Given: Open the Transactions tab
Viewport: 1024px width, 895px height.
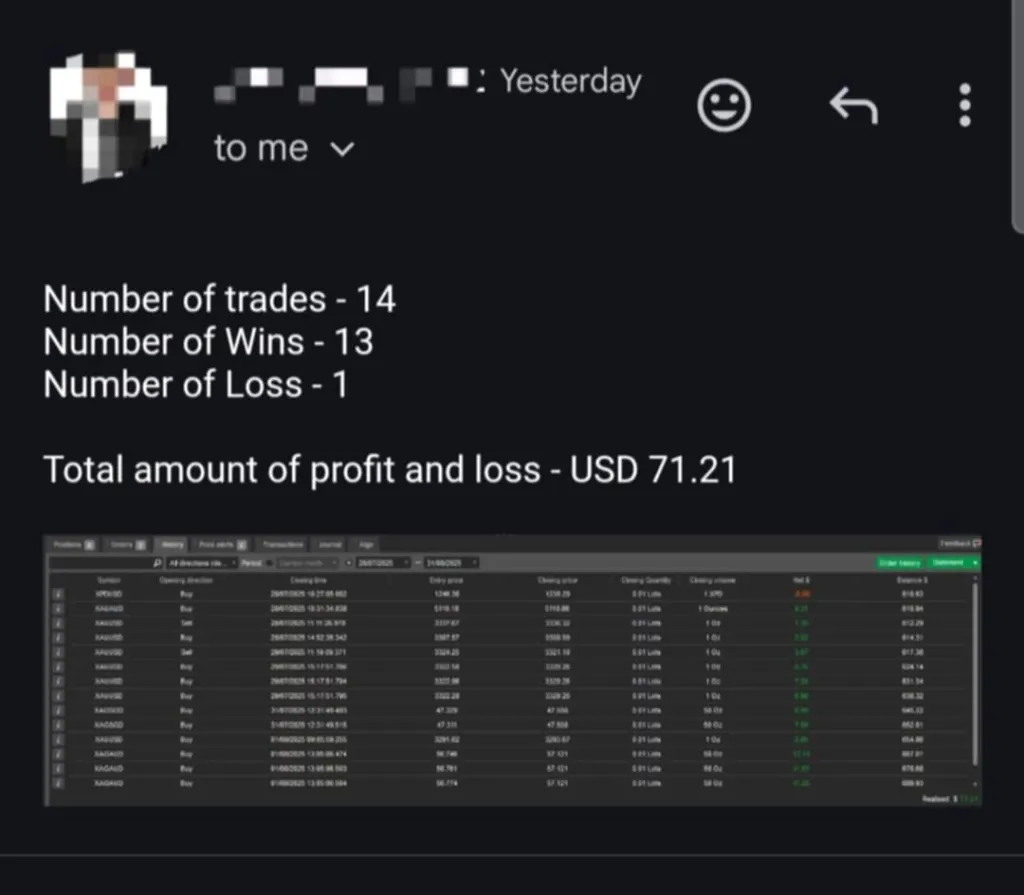Looking at the screenshot, I should click(x=281, y=545).
